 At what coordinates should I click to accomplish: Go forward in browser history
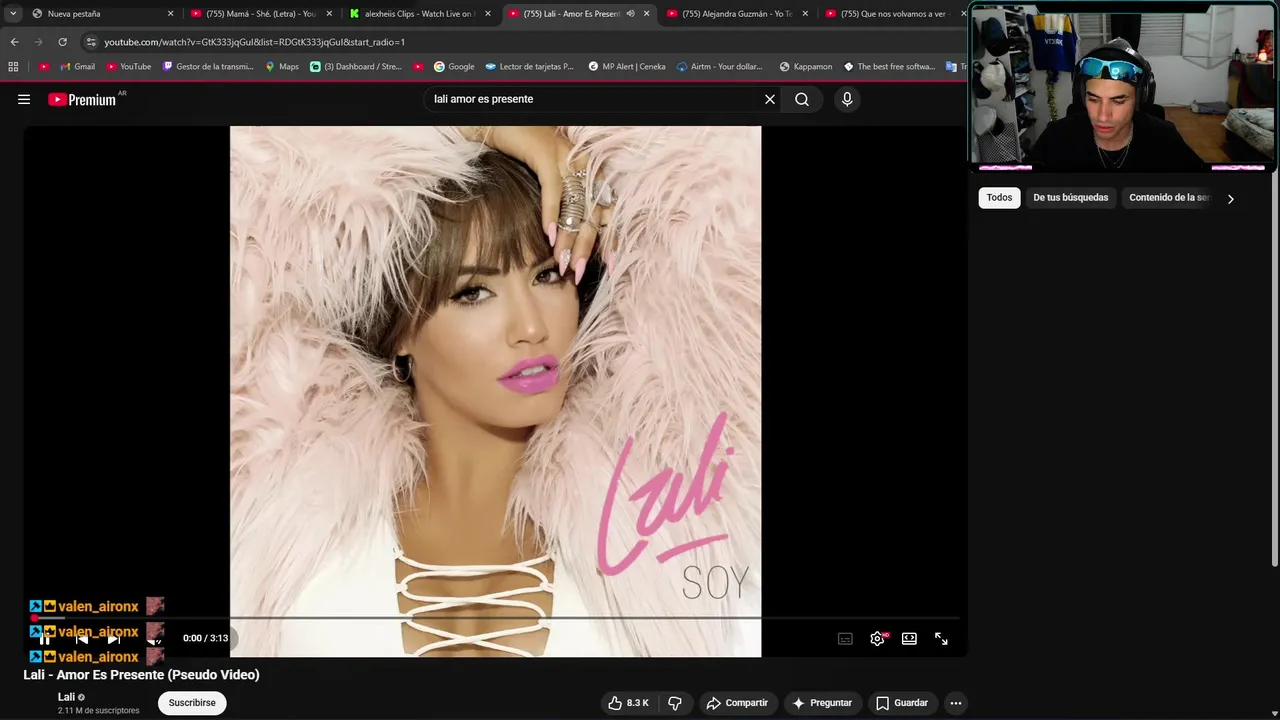coord(38,42)
